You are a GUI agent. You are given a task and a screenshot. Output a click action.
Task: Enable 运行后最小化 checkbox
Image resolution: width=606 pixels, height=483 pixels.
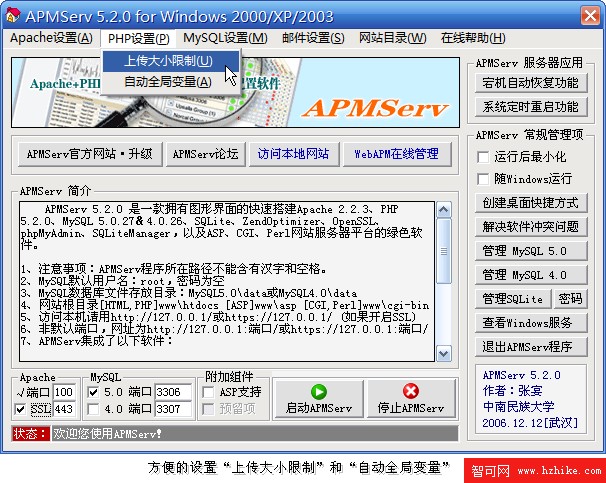[x=483, y=157]
